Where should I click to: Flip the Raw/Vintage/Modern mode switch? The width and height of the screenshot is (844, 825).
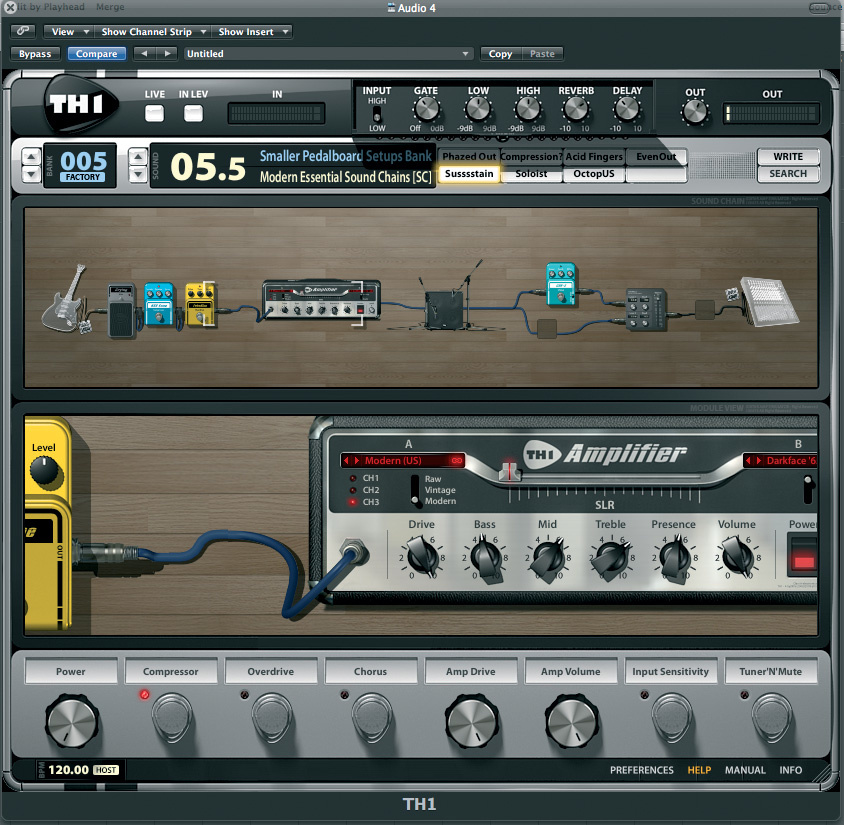pos(415,490)
